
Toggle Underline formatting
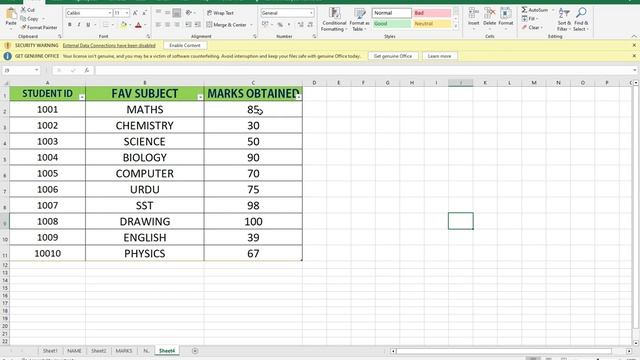pos(88,25)
